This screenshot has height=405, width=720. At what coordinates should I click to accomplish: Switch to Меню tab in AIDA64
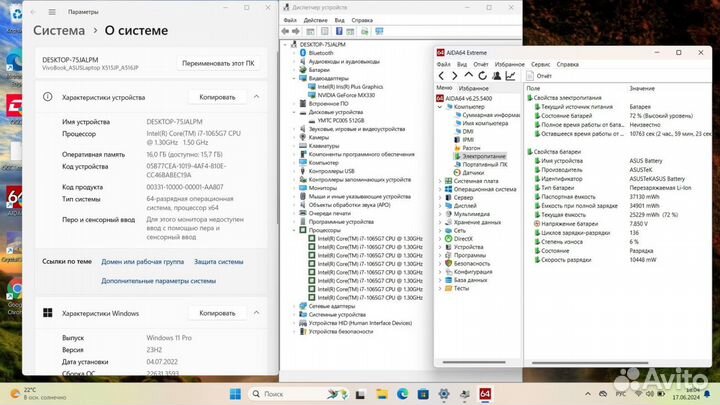pos(444,88)
